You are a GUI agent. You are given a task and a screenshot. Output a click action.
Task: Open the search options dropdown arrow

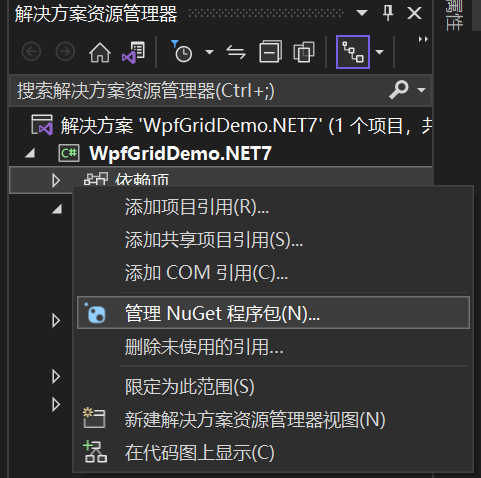tap(421, 90)
